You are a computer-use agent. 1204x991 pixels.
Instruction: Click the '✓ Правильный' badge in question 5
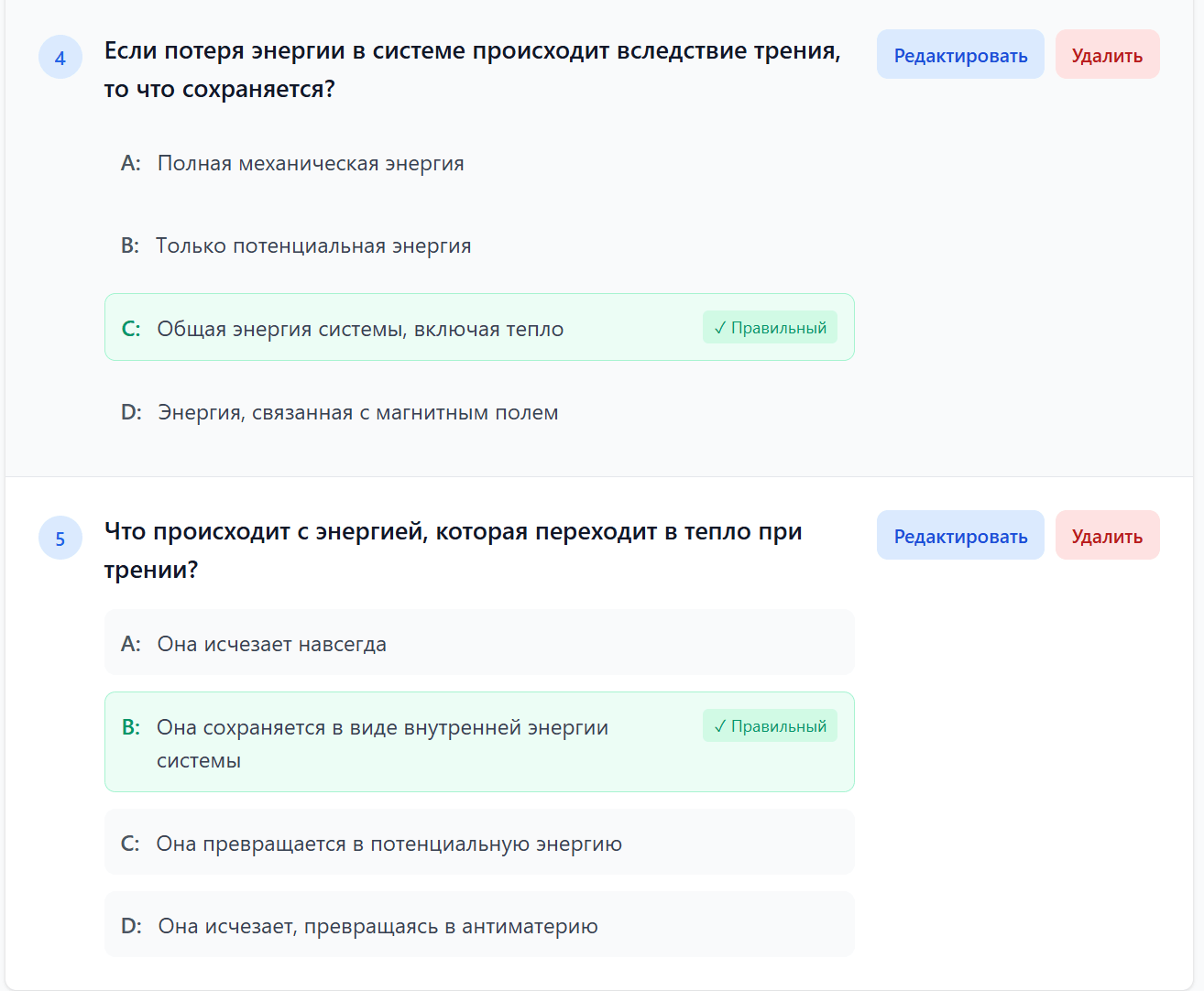click(x=770, y=726)
